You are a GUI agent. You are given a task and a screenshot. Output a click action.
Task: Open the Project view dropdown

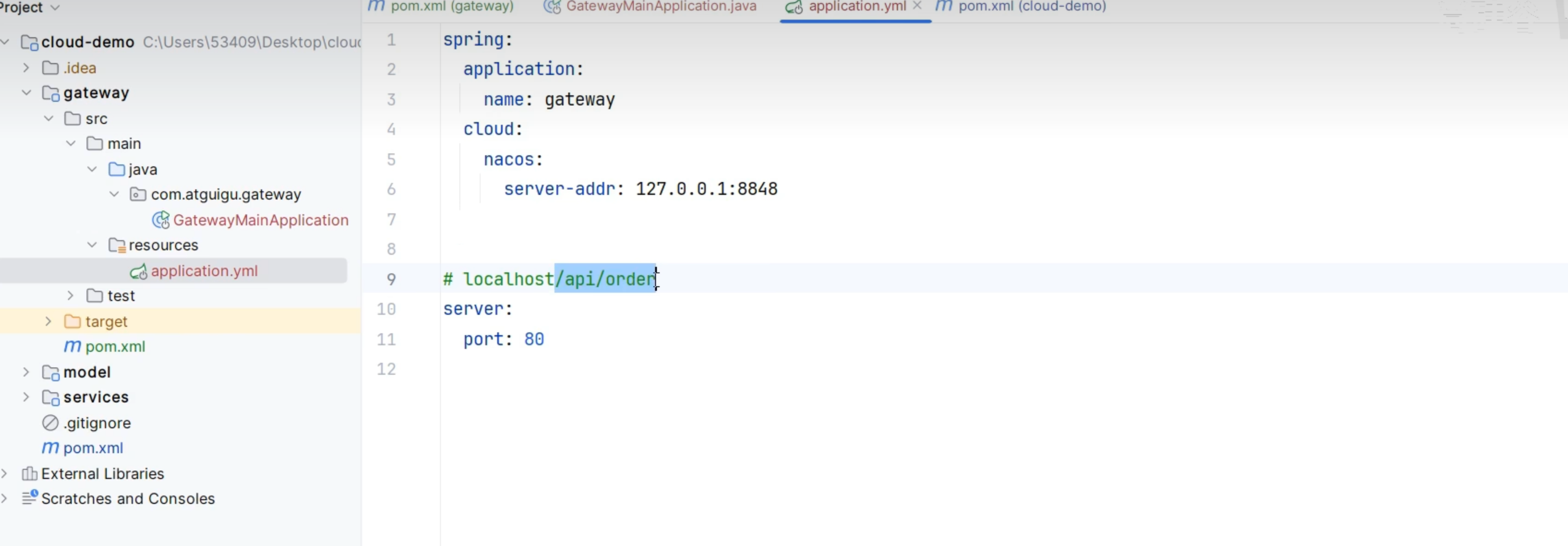point(54,7)
